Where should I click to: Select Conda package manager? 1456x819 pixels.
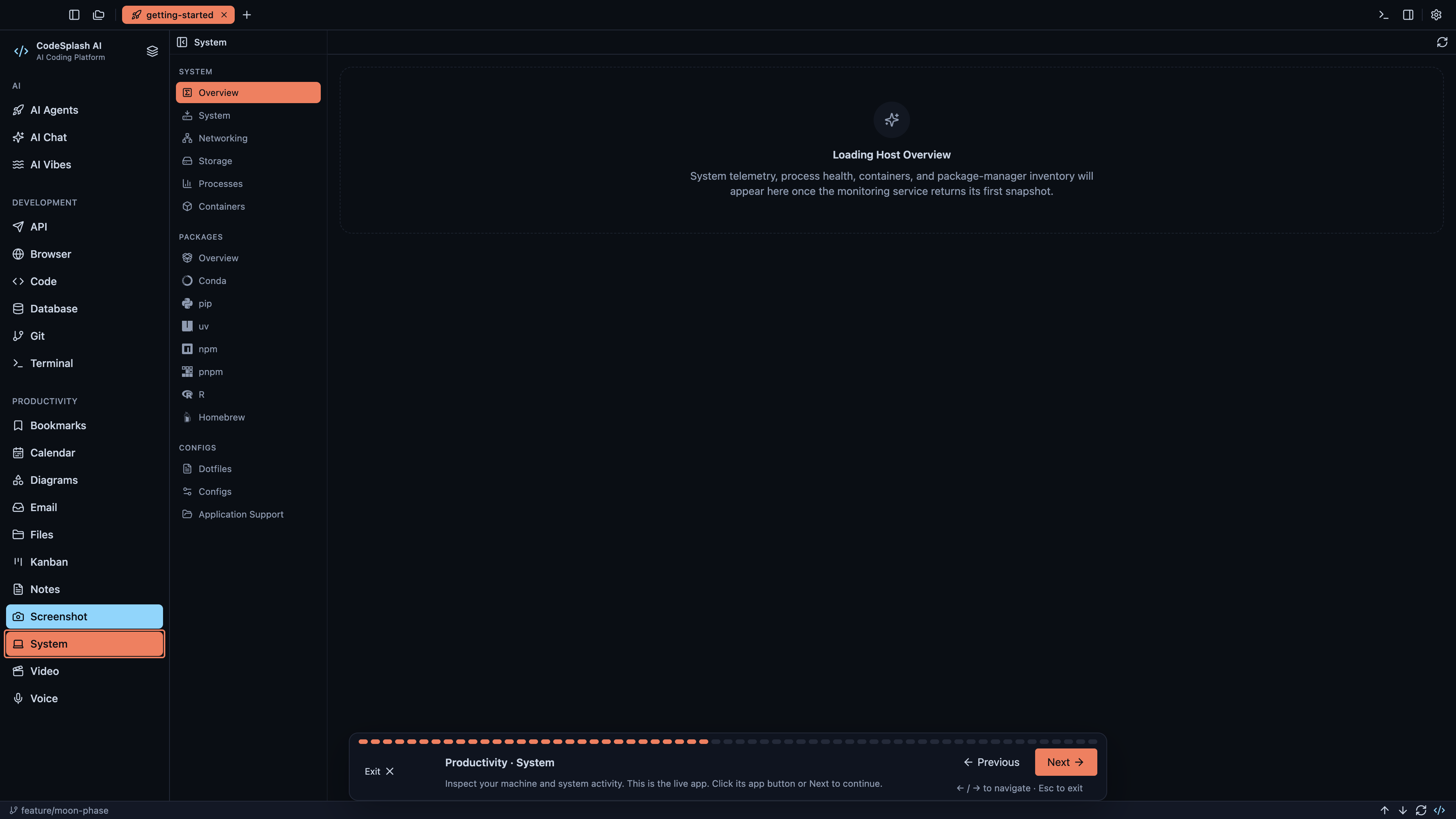coord(248,281)
